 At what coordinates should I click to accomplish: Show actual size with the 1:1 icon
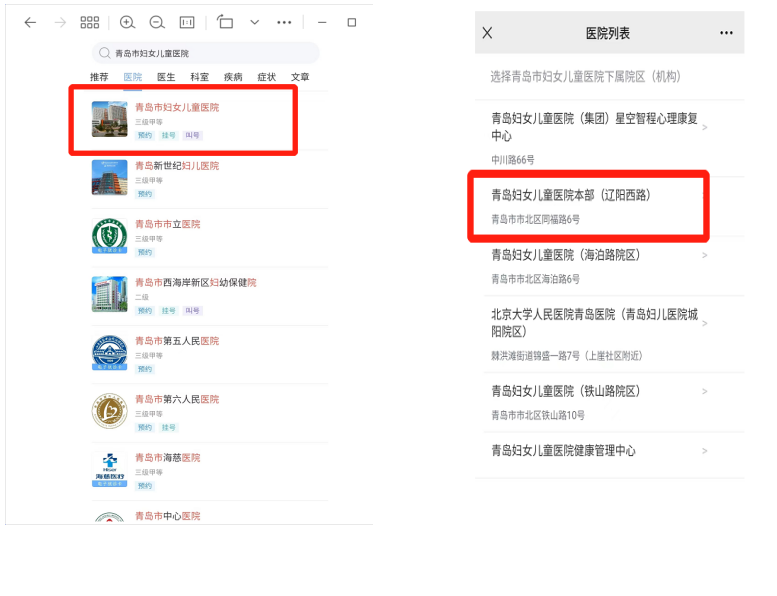[187, 22]
